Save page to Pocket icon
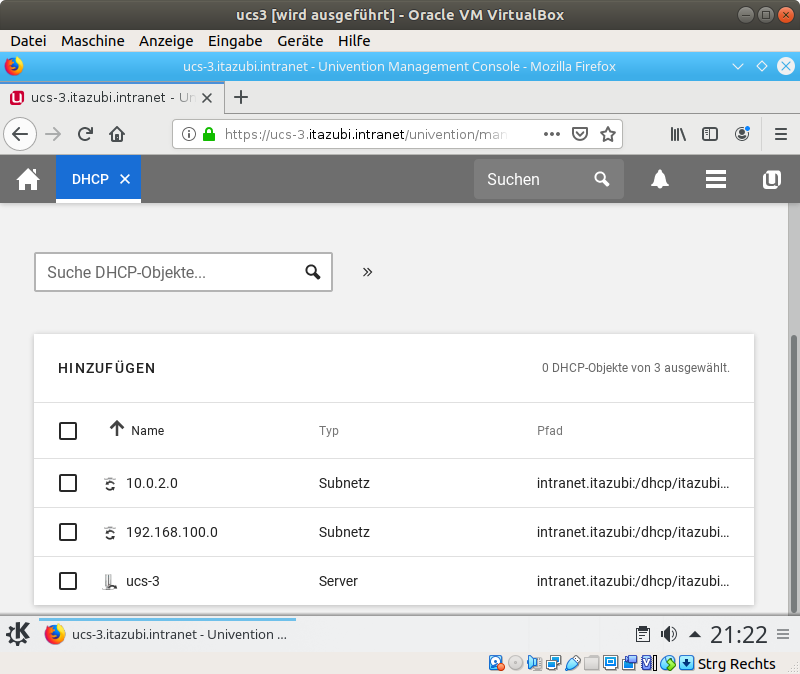Viewport: 800px width, 674px height. [580, 134]
